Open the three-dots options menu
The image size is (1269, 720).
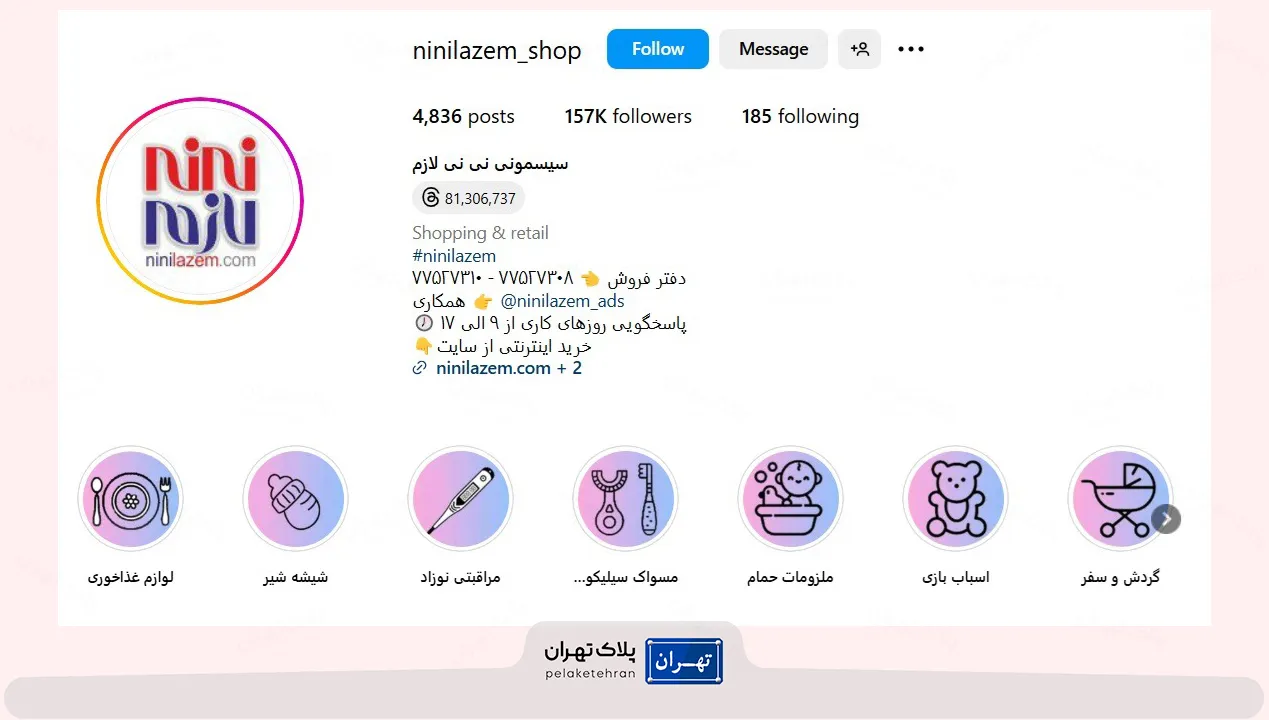911,49
